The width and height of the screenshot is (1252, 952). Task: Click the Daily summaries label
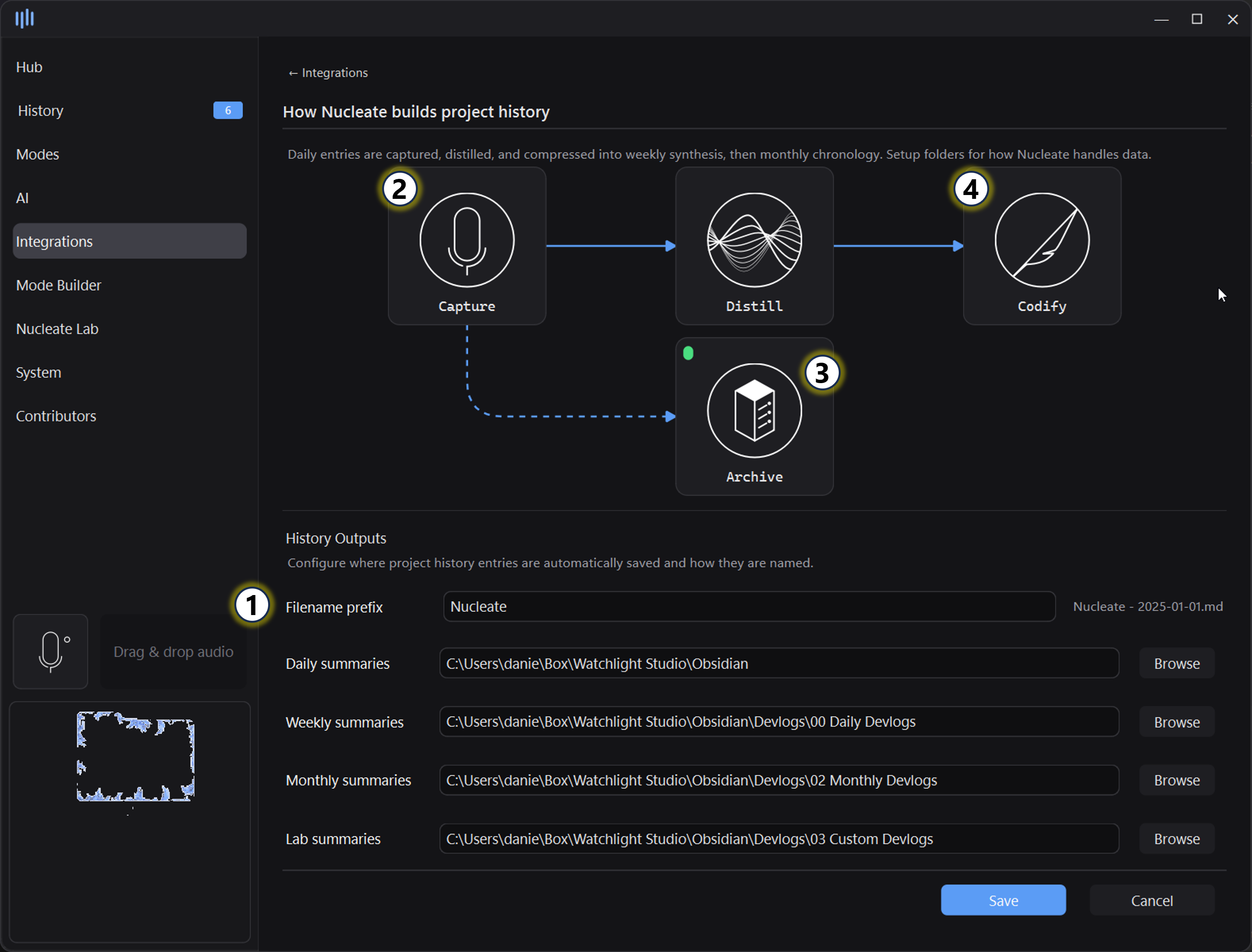pyautogui.click(x=338, y=664)
